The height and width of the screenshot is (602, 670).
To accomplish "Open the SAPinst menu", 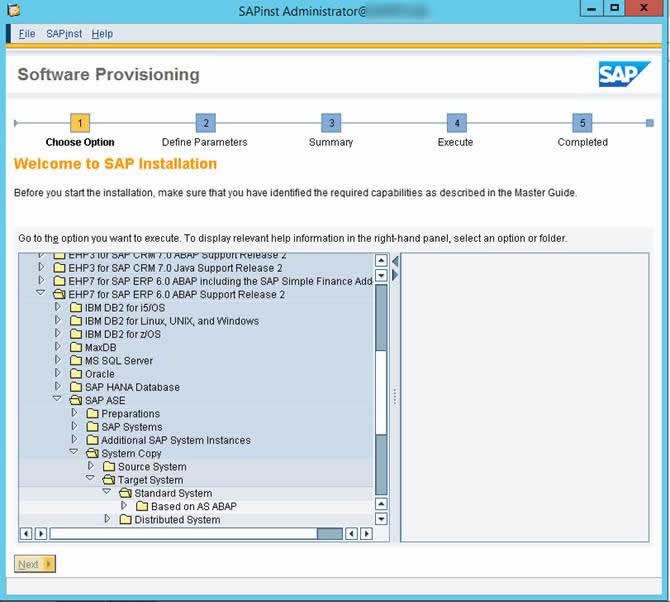I will pyautogui.click(x=64, y=34).
